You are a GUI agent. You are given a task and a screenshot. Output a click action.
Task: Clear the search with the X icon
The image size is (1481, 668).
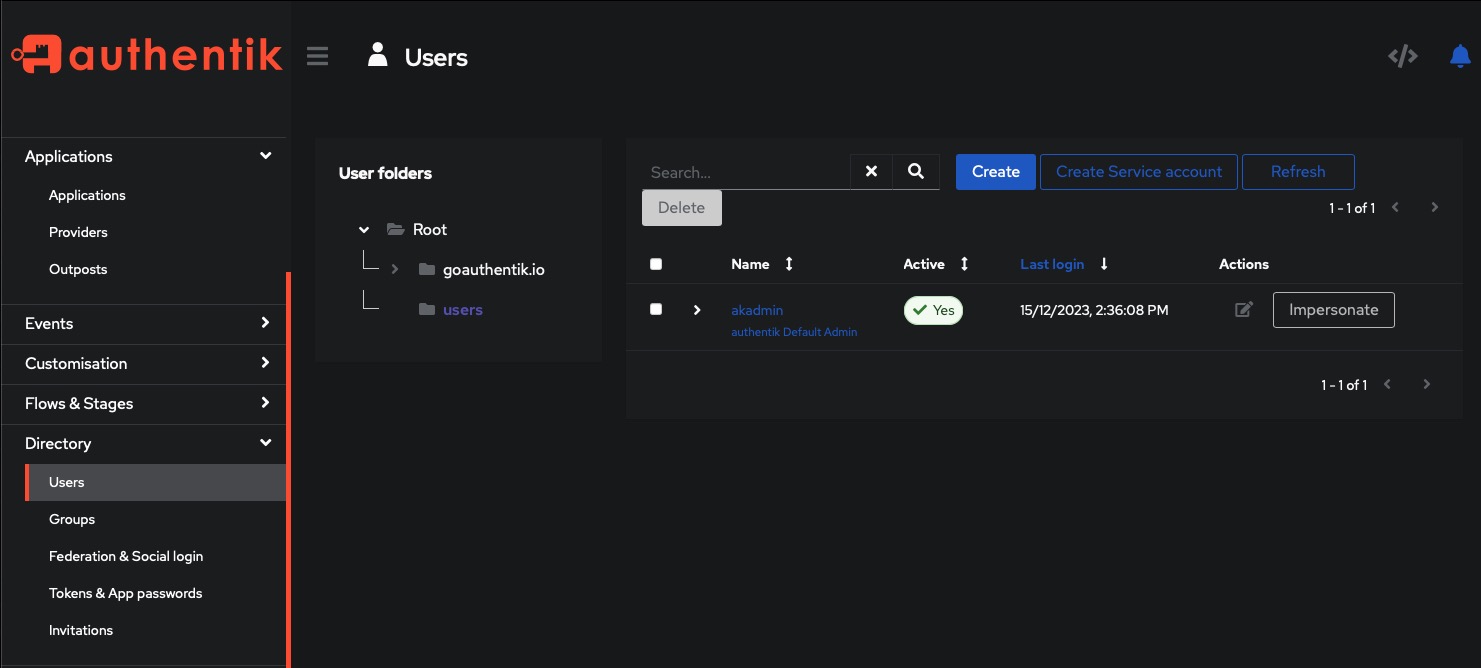[870, 171]
